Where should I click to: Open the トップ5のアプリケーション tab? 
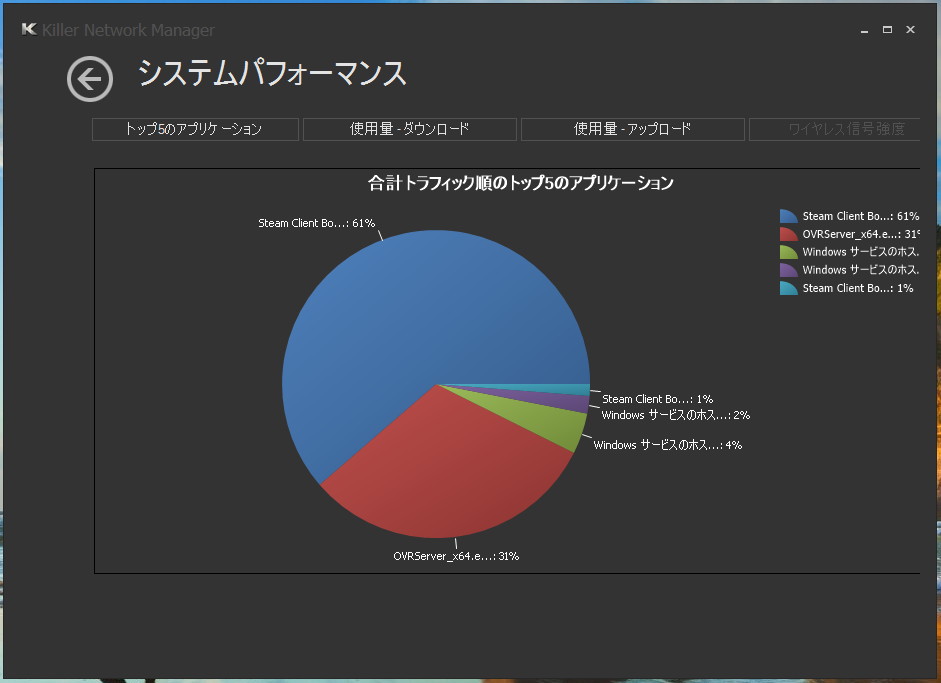tap(195, 129)
